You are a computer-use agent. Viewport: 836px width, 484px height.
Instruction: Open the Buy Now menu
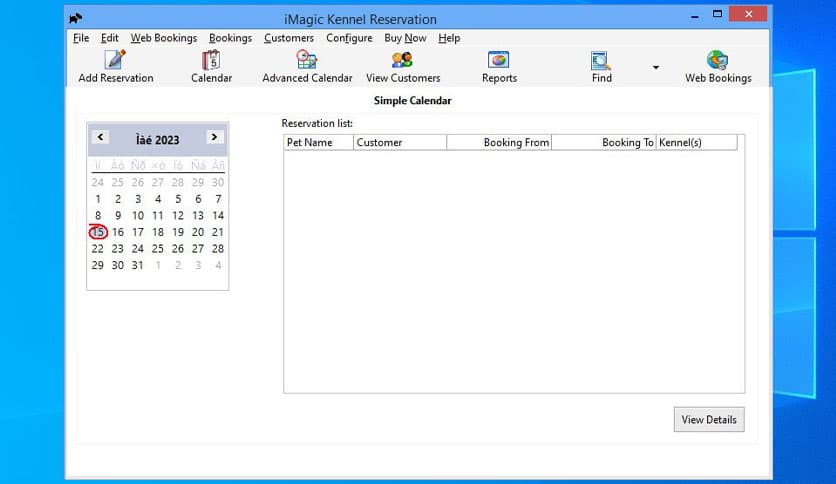tap(405, 38)
